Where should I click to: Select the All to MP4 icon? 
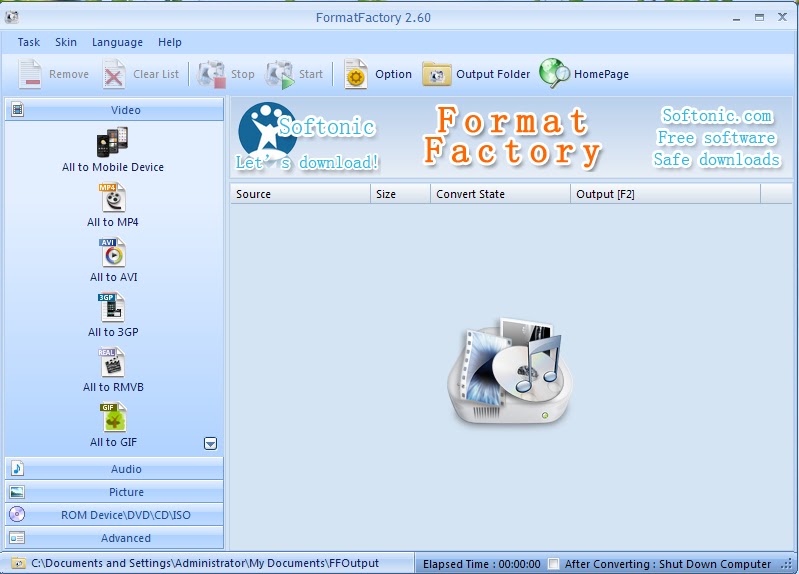113,197
